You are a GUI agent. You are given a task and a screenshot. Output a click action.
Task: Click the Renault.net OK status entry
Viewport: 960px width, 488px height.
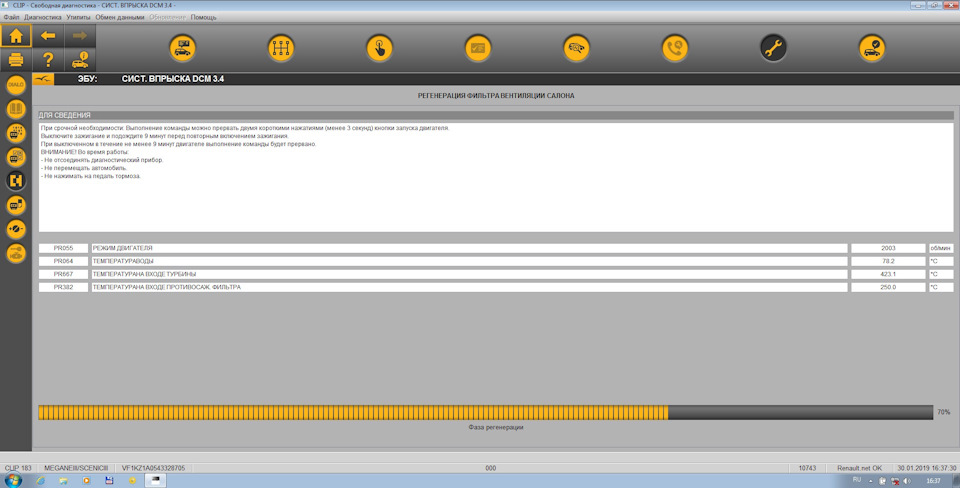860,468
